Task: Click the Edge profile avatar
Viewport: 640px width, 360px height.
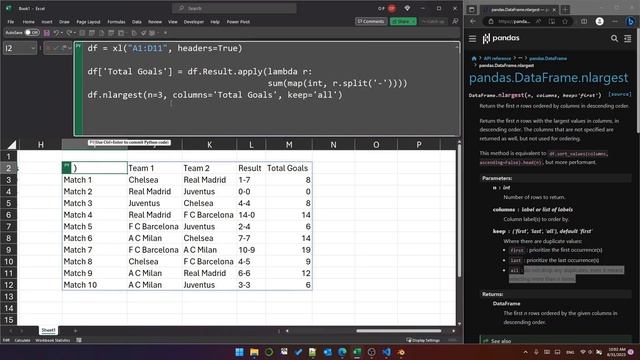Action: coord(599,21)
